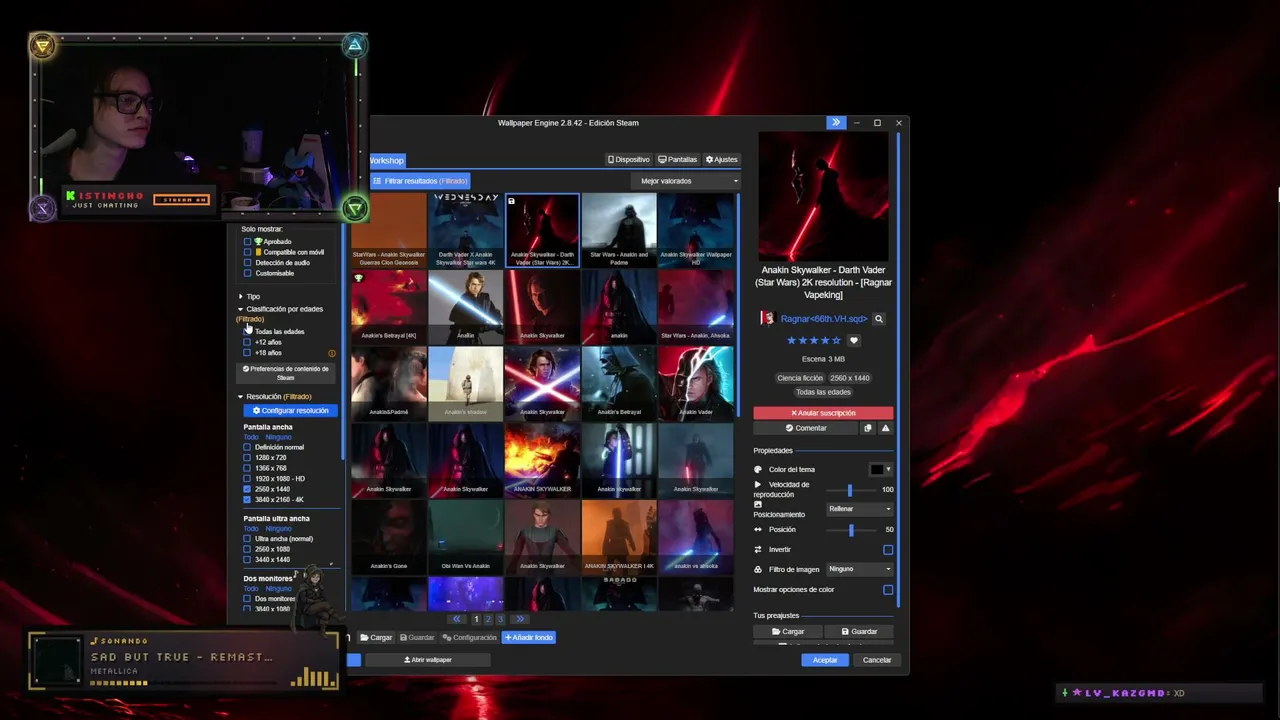Enable the Aprobado filter checkbox
1280x720 pixels.
click(247, 242)
